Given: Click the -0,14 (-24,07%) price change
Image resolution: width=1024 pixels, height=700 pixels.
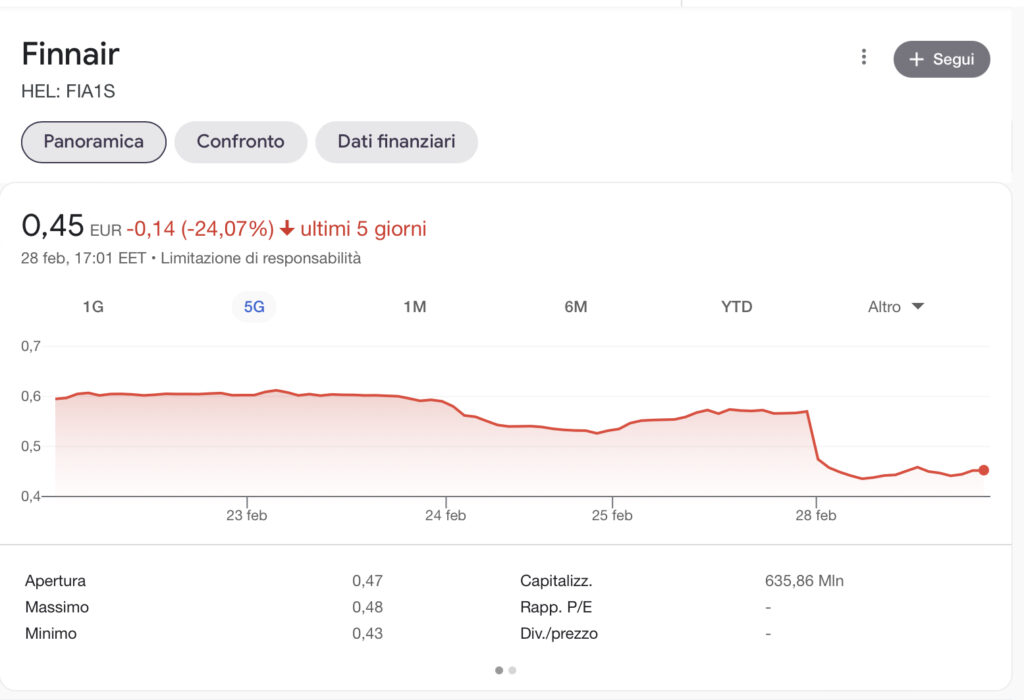Looking at the screenshot, I should [x=200, y=229].
